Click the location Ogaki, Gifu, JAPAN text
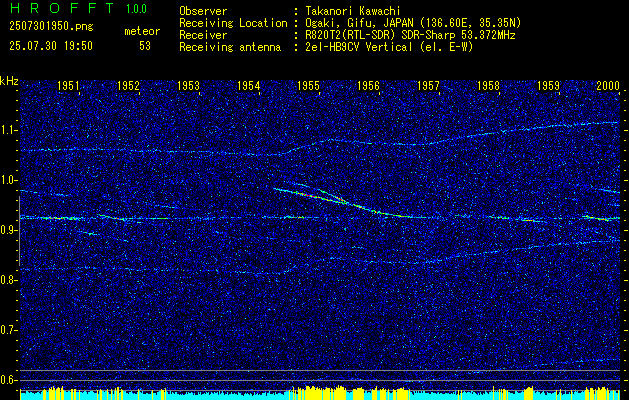The width and height of the screenshot is (629, 400). pyautogui.click(x=413, y=23)
